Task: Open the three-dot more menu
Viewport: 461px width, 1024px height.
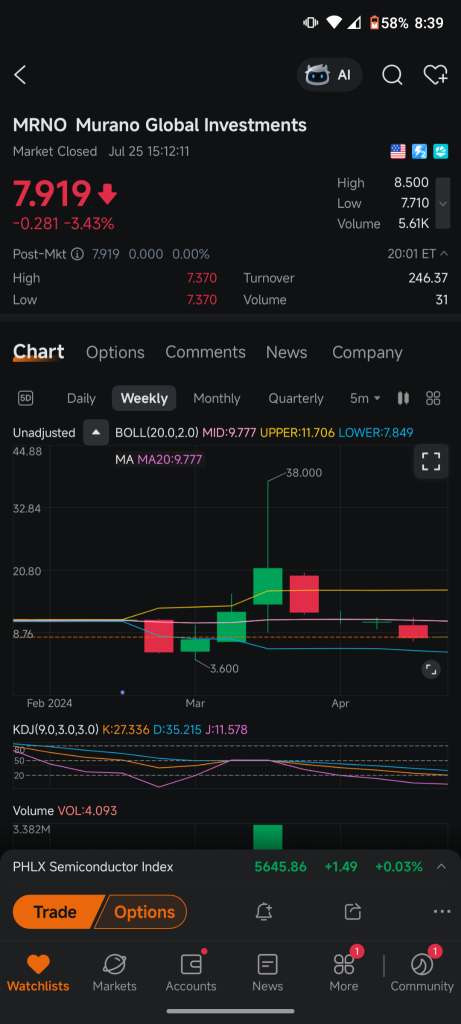Action: point(441,912)
